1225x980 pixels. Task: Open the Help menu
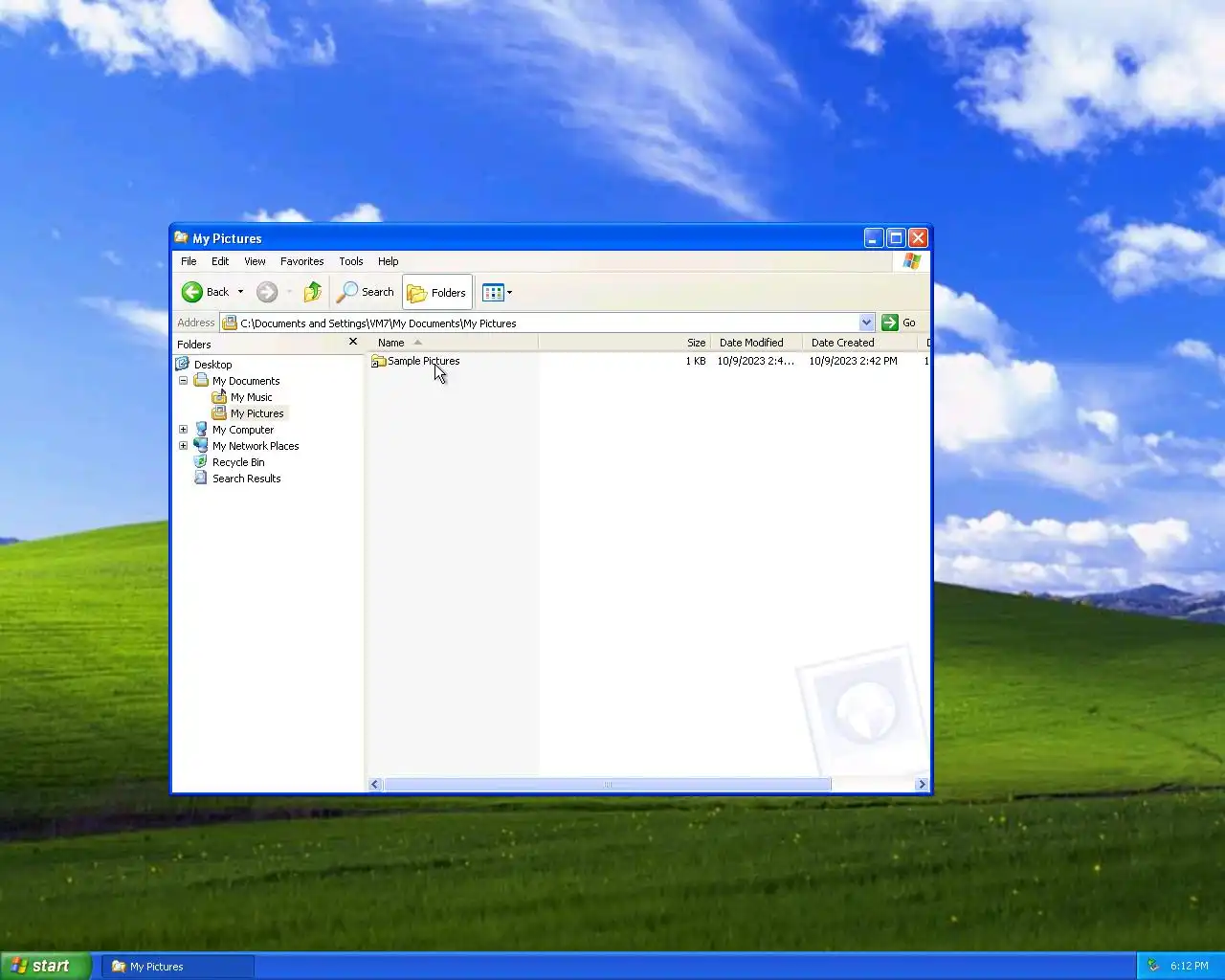pyautogui.click(x=388, y=261)
